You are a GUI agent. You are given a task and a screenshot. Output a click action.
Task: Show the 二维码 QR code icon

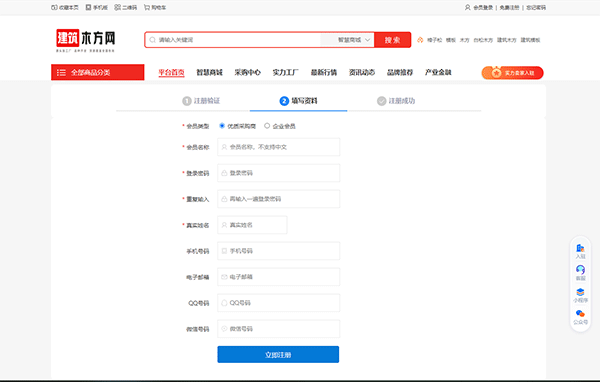click(117, 7)
